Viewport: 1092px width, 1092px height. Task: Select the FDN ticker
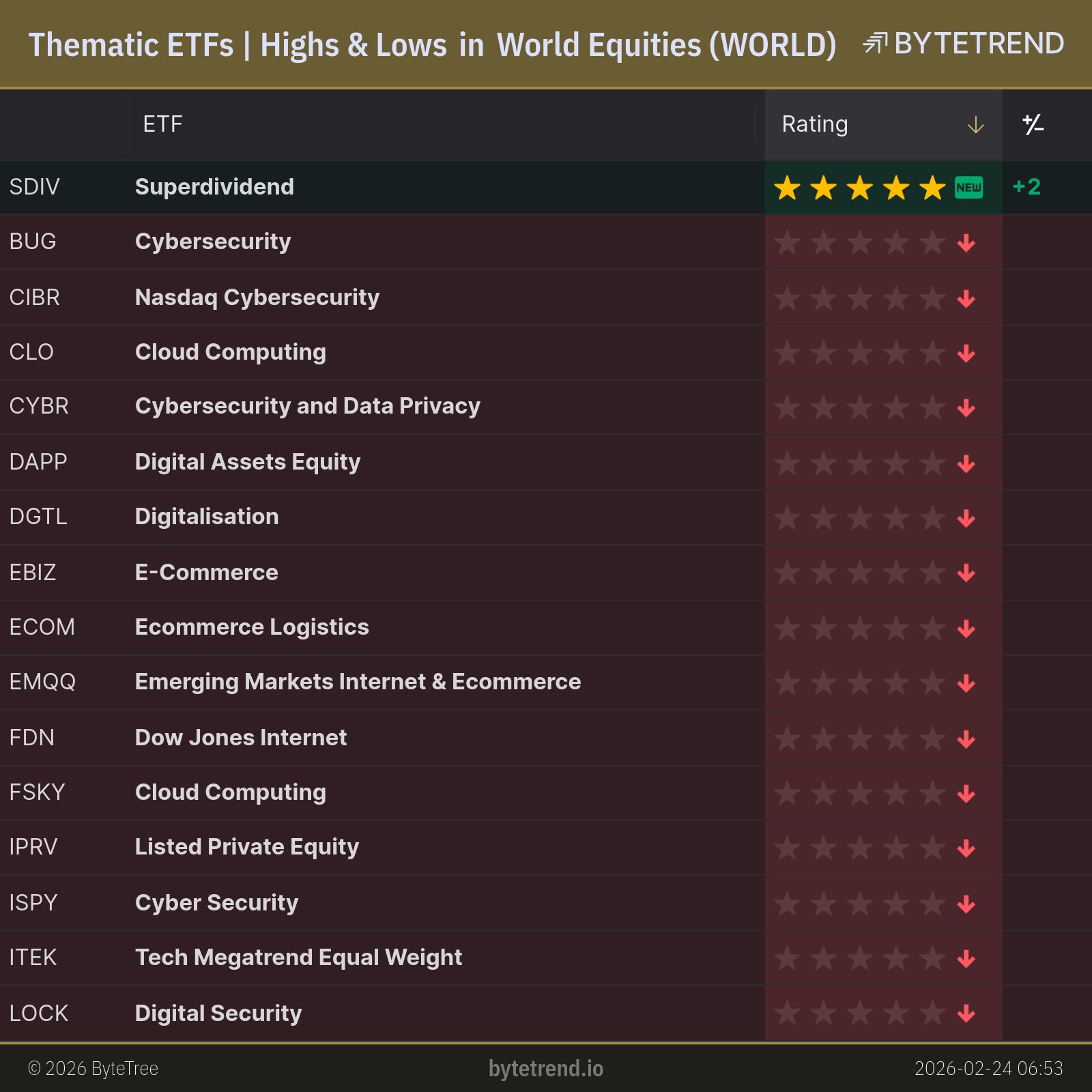[31, 738]
